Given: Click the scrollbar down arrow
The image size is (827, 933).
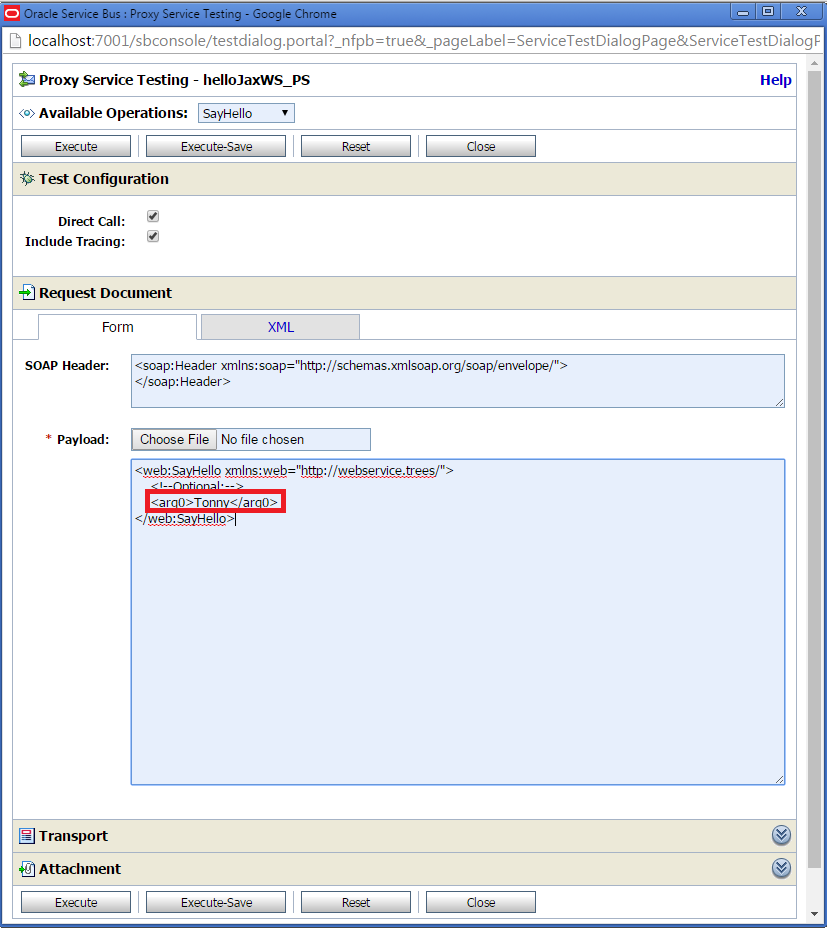Looking at the screenshot, I should tap(815, 915).
